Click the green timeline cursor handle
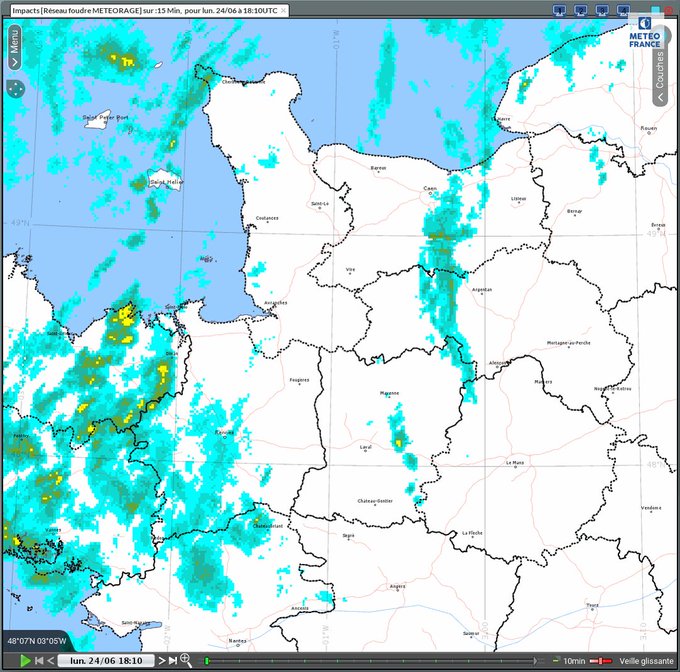The height and width of the screenshot is (672, 680). [x=207, y=661]
